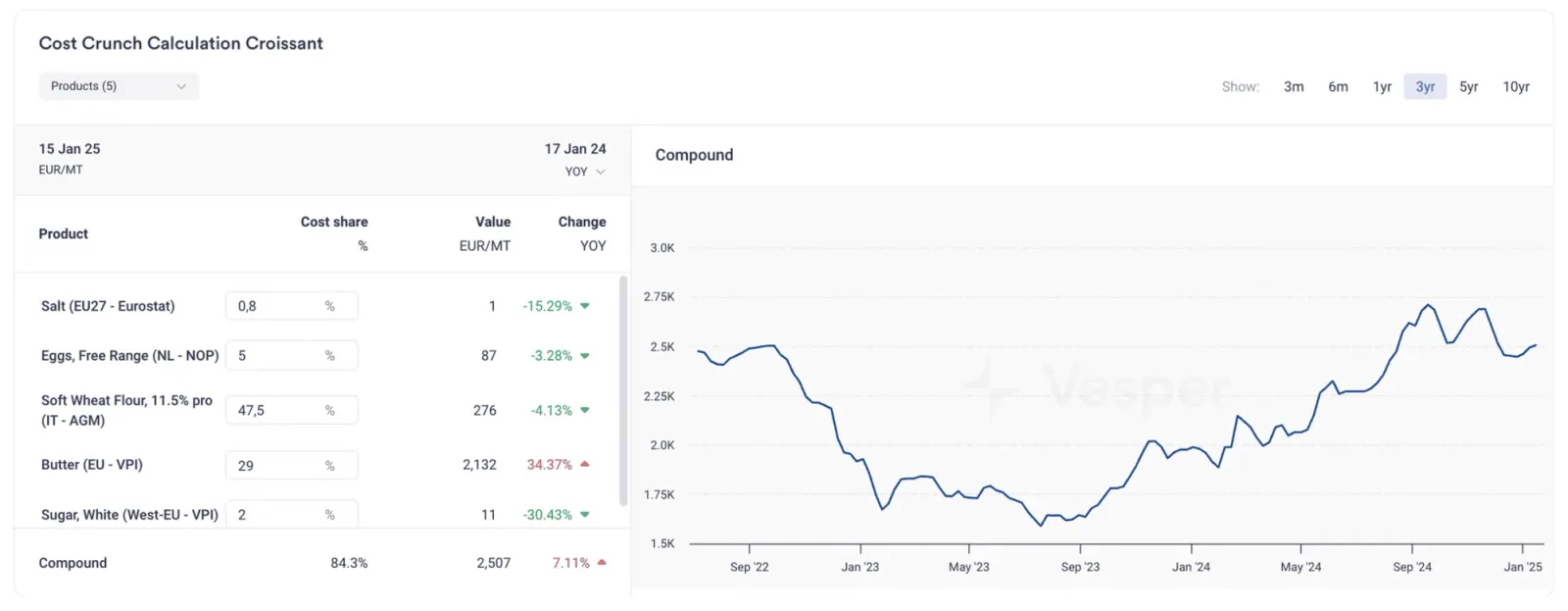This screenshot has width=1568, height=611.
Task: Show the 1yr chart range
Action: point(1382,86)
